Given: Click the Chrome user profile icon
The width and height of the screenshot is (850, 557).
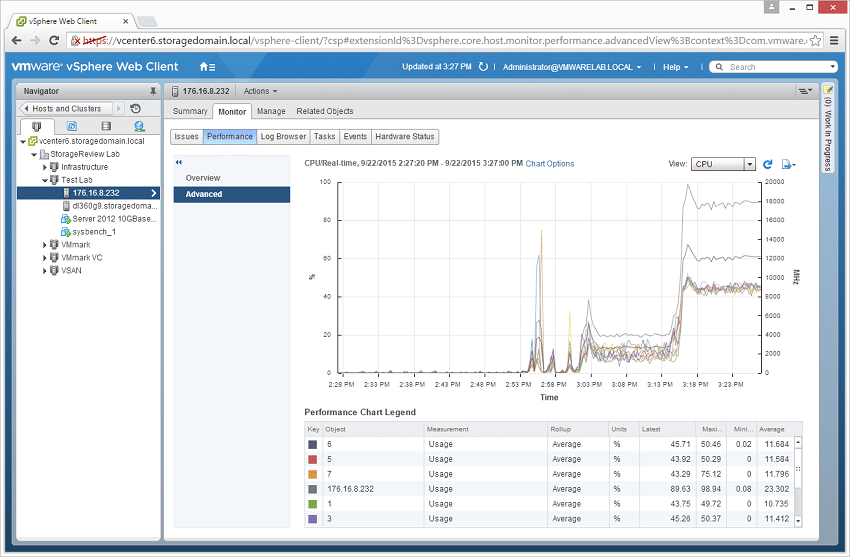Looking at the screenshot, I should coord(771,7).
